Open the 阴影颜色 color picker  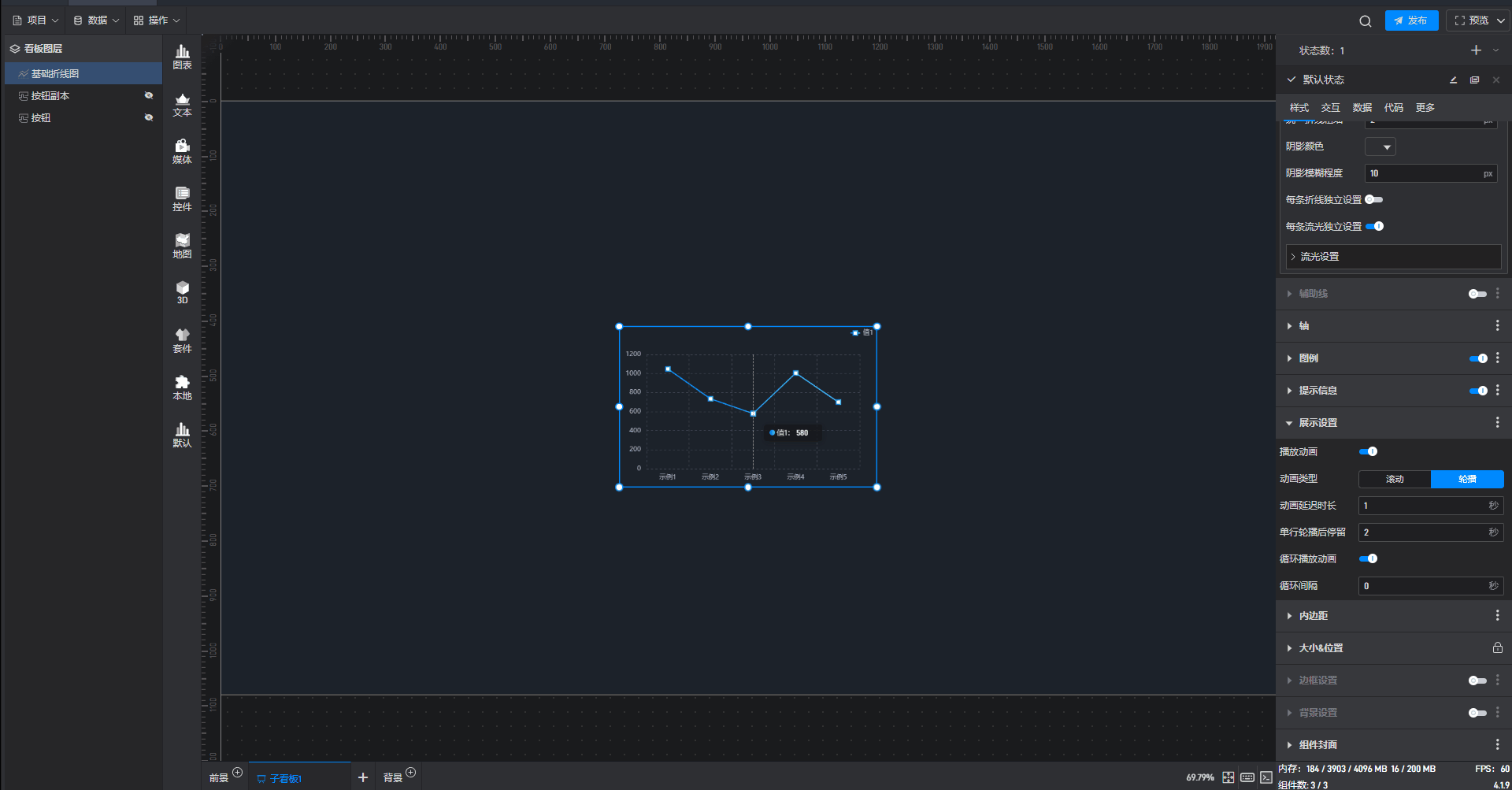[1380, 147]
